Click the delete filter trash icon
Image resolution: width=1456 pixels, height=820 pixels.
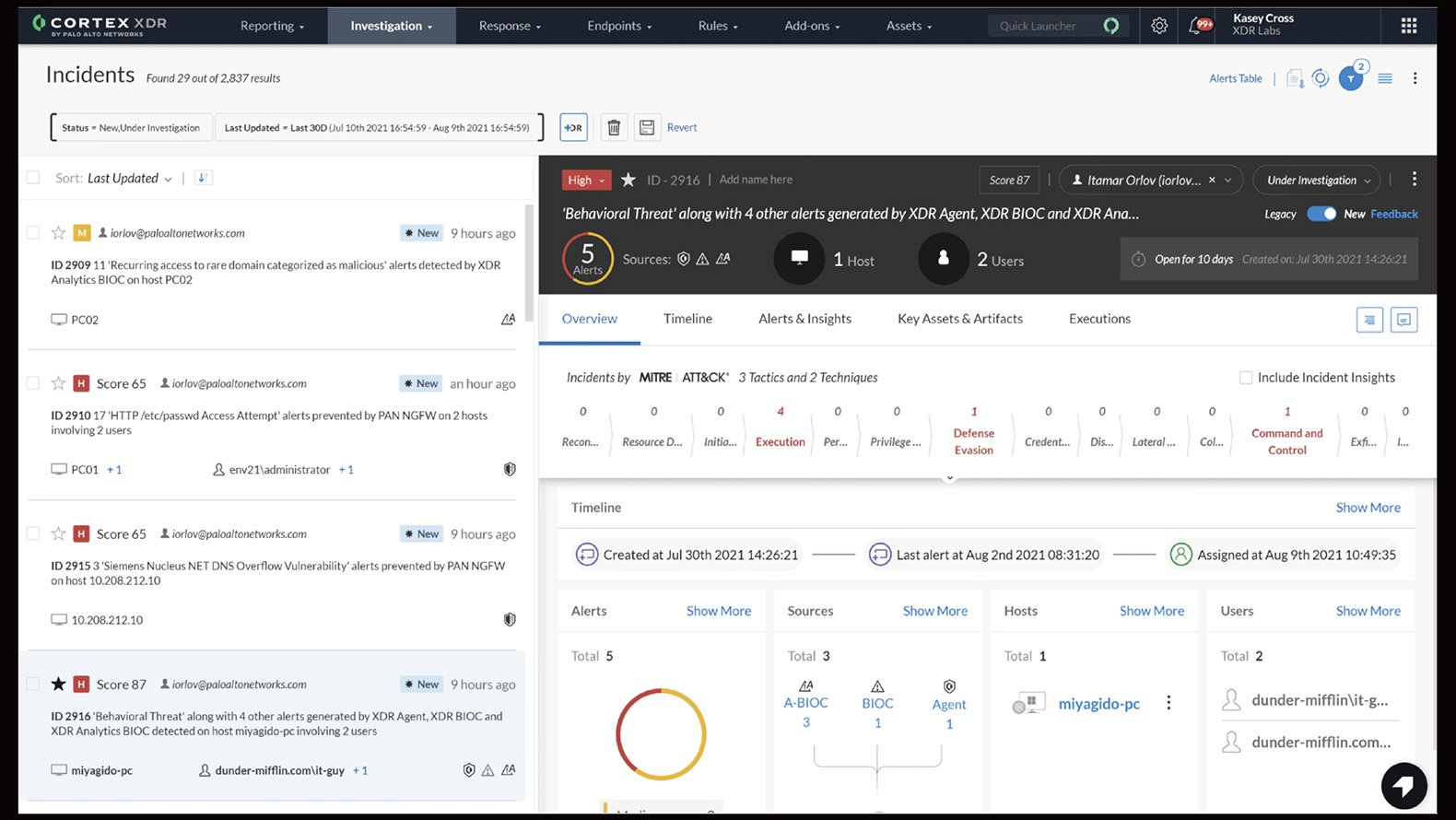click(614, 127)
